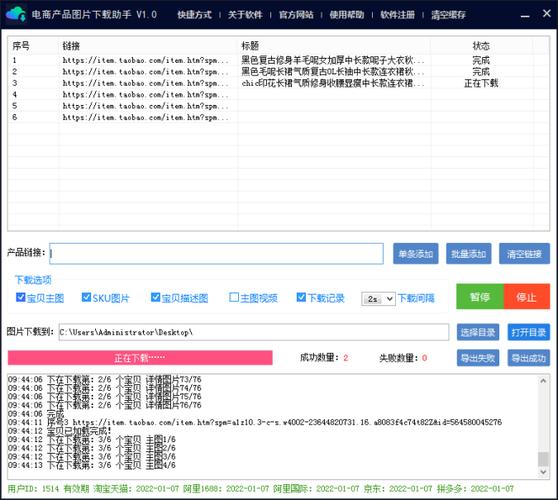Click the 失败数量 value 0
This screenshot has width=558, height=500.
pos(424,358)
